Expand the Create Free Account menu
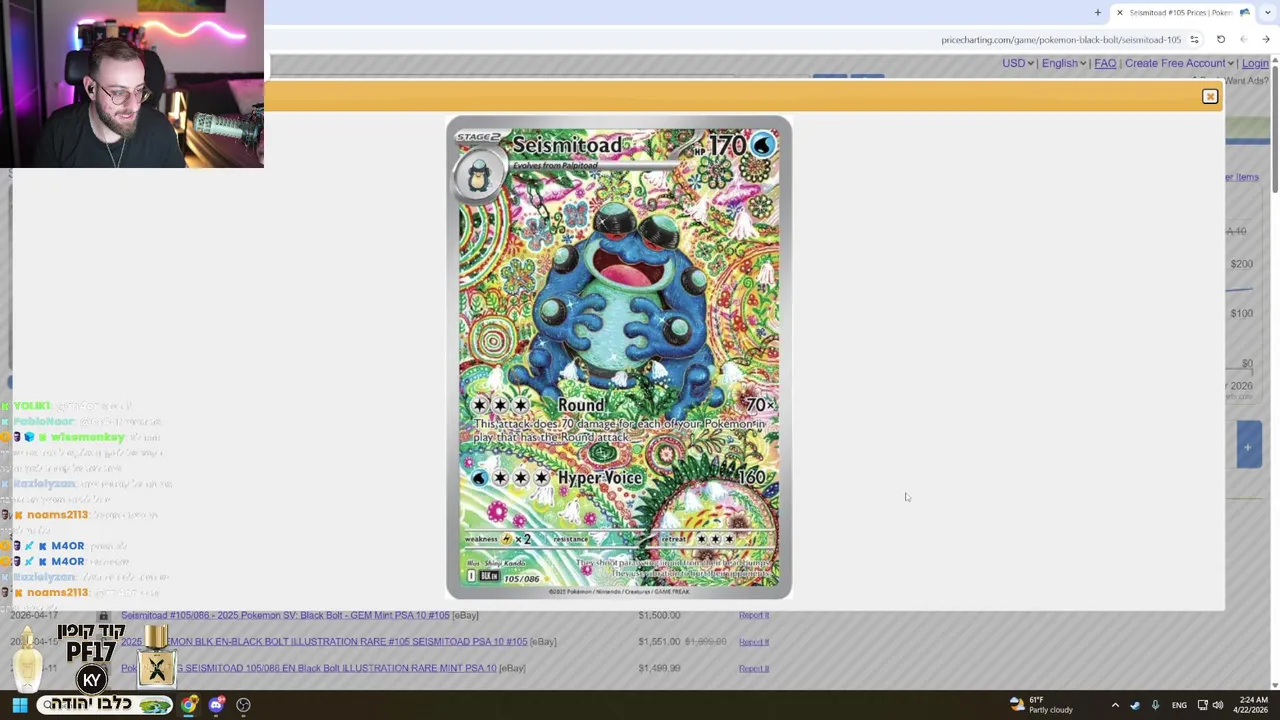The image size is (1280, 720). pos(1179,63)
